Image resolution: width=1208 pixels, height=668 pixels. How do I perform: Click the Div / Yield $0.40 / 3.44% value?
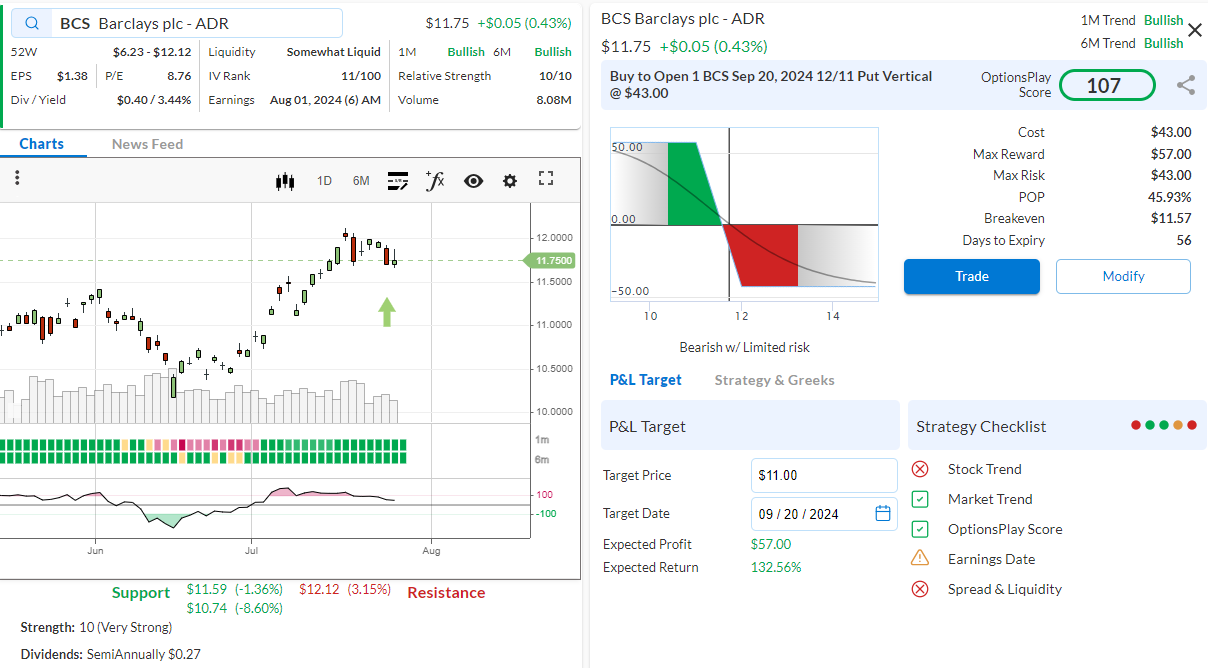(x=154, y=100)
